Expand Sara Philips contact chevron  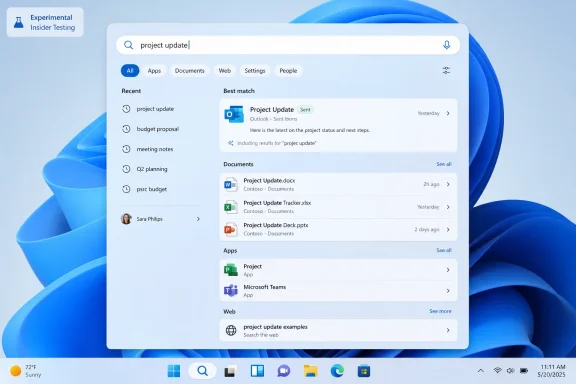(x=198, y=219)
